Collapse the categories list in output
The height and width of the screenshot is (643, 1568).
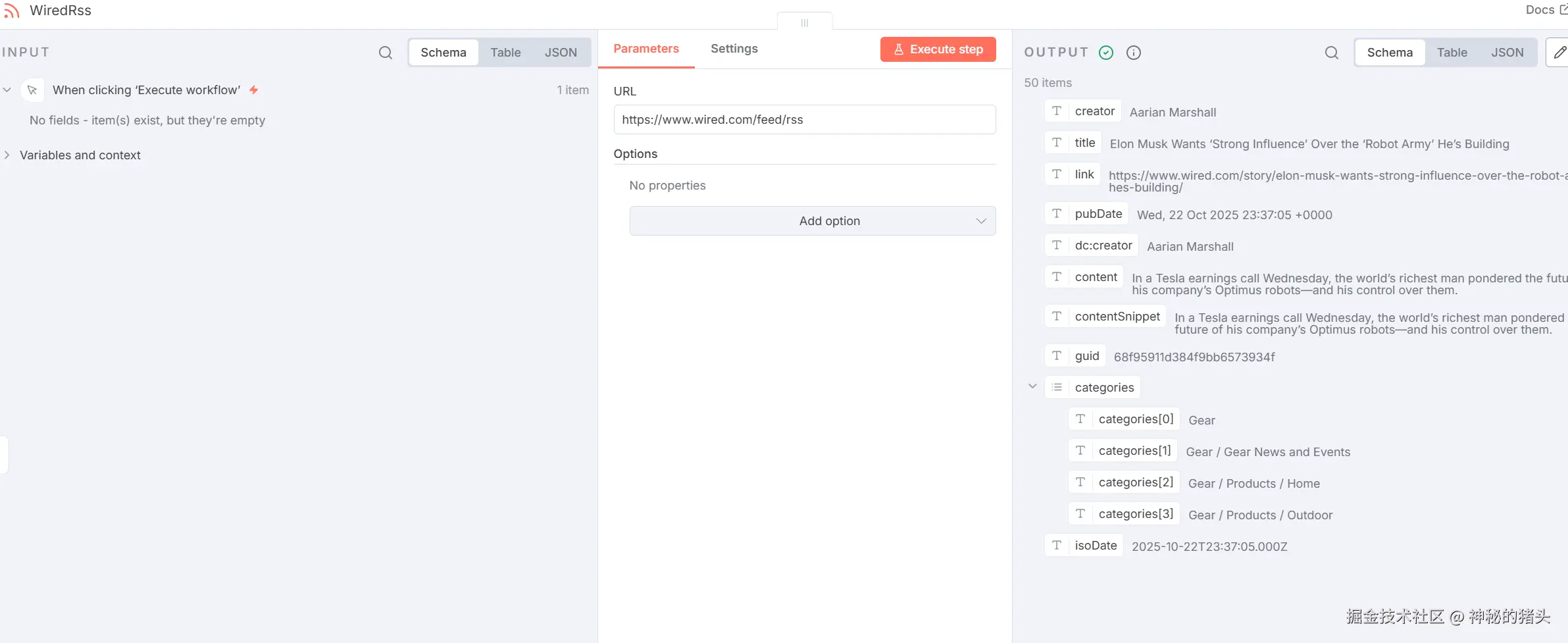1032,387
